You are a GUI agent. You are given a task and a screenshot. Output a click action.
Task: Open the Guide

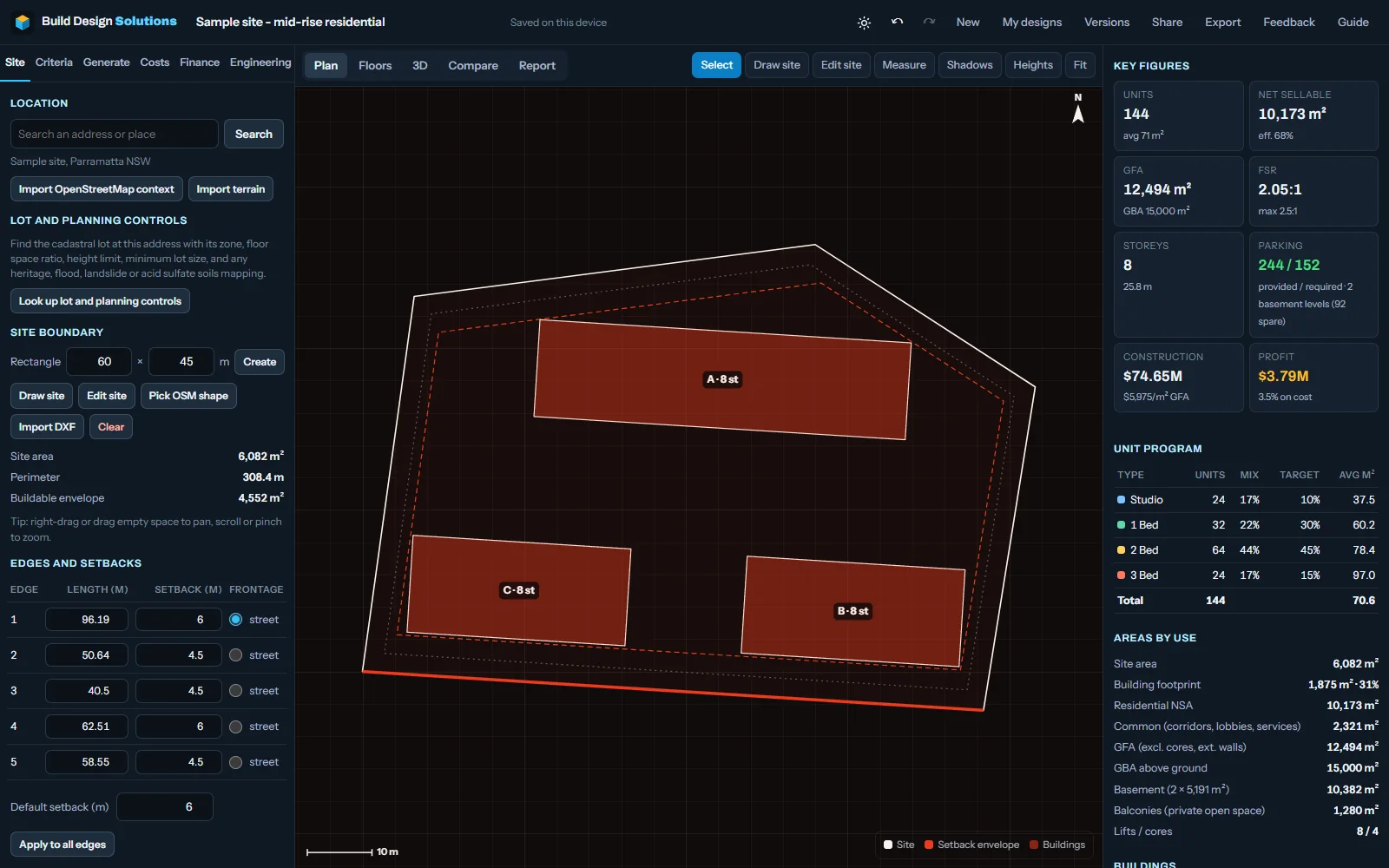(1353, 23)
